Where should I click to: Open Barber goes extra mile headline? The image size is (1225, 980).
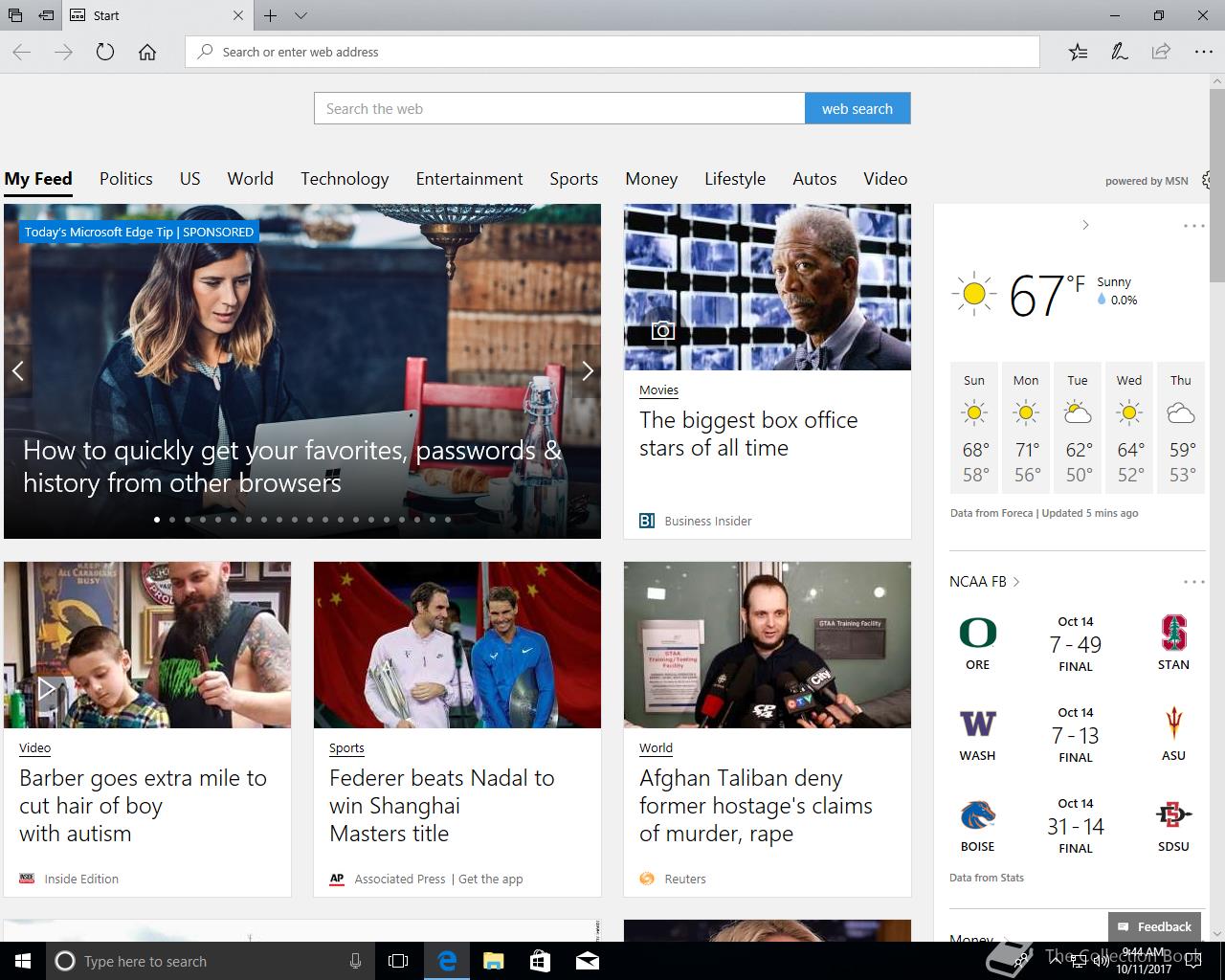[x=143, y=806]
